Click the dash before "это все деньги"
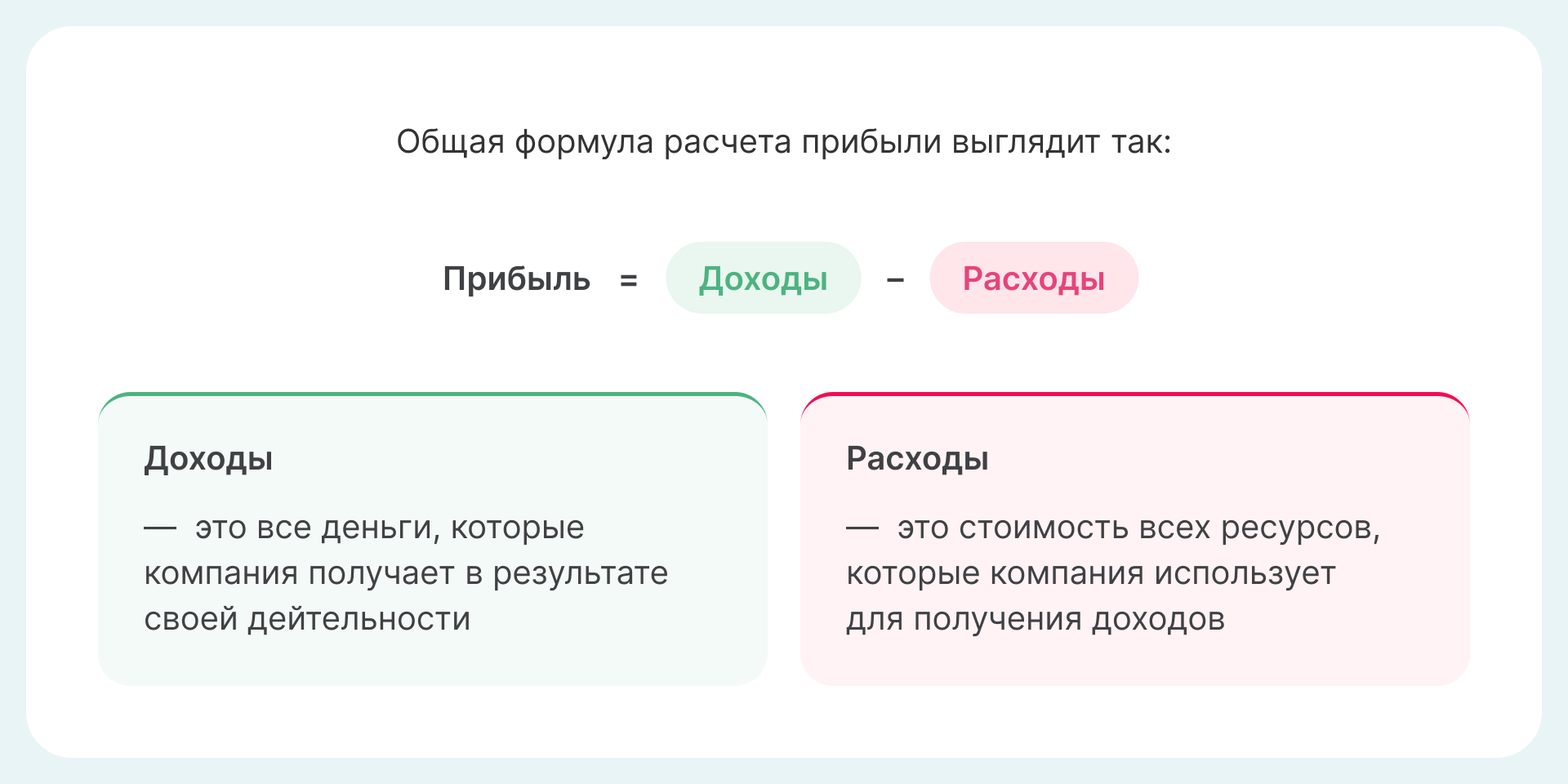This screenshot has width=1568, height=784. pyautogui.click(x=160, y=528)
